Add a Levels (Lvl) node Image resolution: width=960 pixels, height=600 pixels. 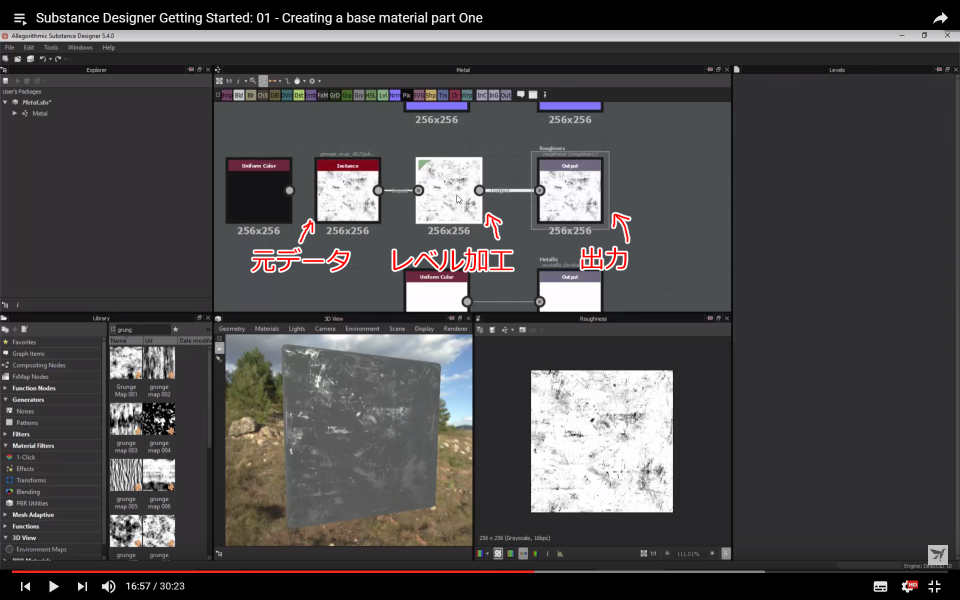pyautogui.click(x=383, y=95)
